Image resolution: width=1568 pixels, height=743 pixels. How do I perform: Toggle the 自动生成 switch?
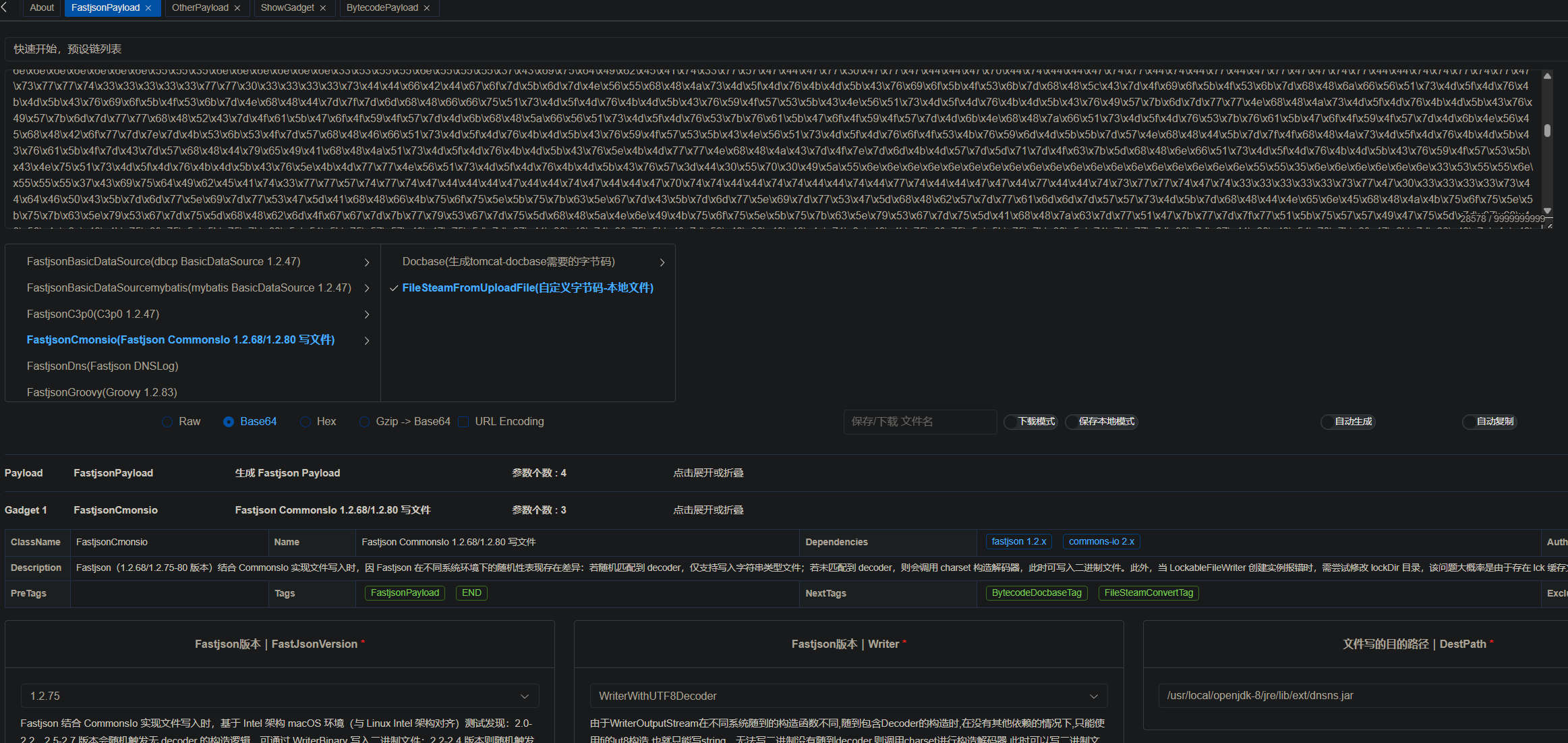click(x=1347, y=422)
